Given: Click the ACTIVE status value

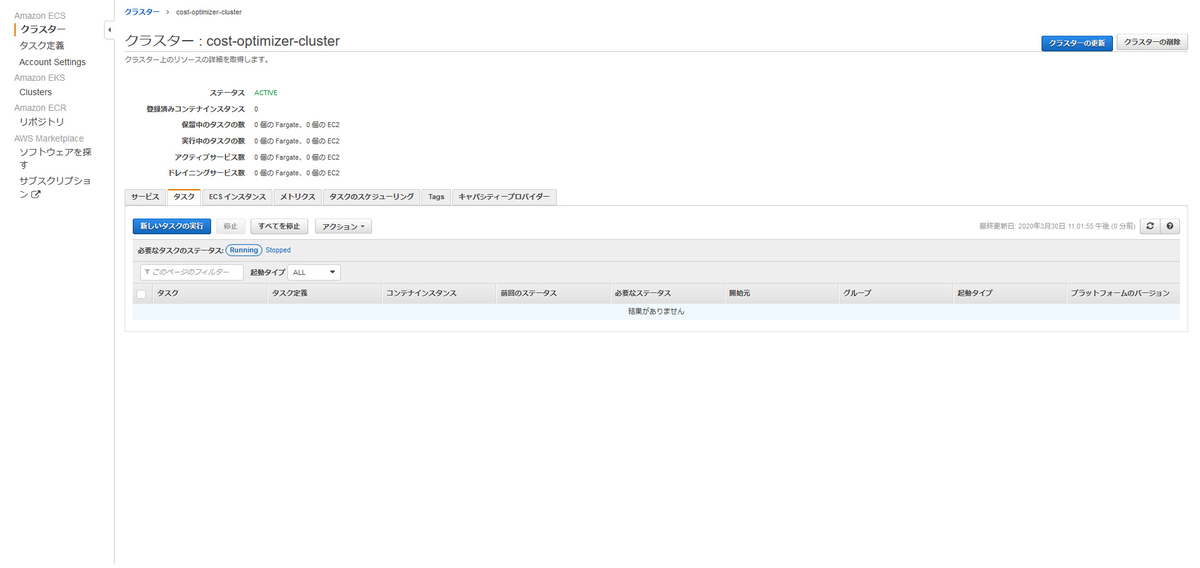Looking at the screenshot, I should point(266,93).
